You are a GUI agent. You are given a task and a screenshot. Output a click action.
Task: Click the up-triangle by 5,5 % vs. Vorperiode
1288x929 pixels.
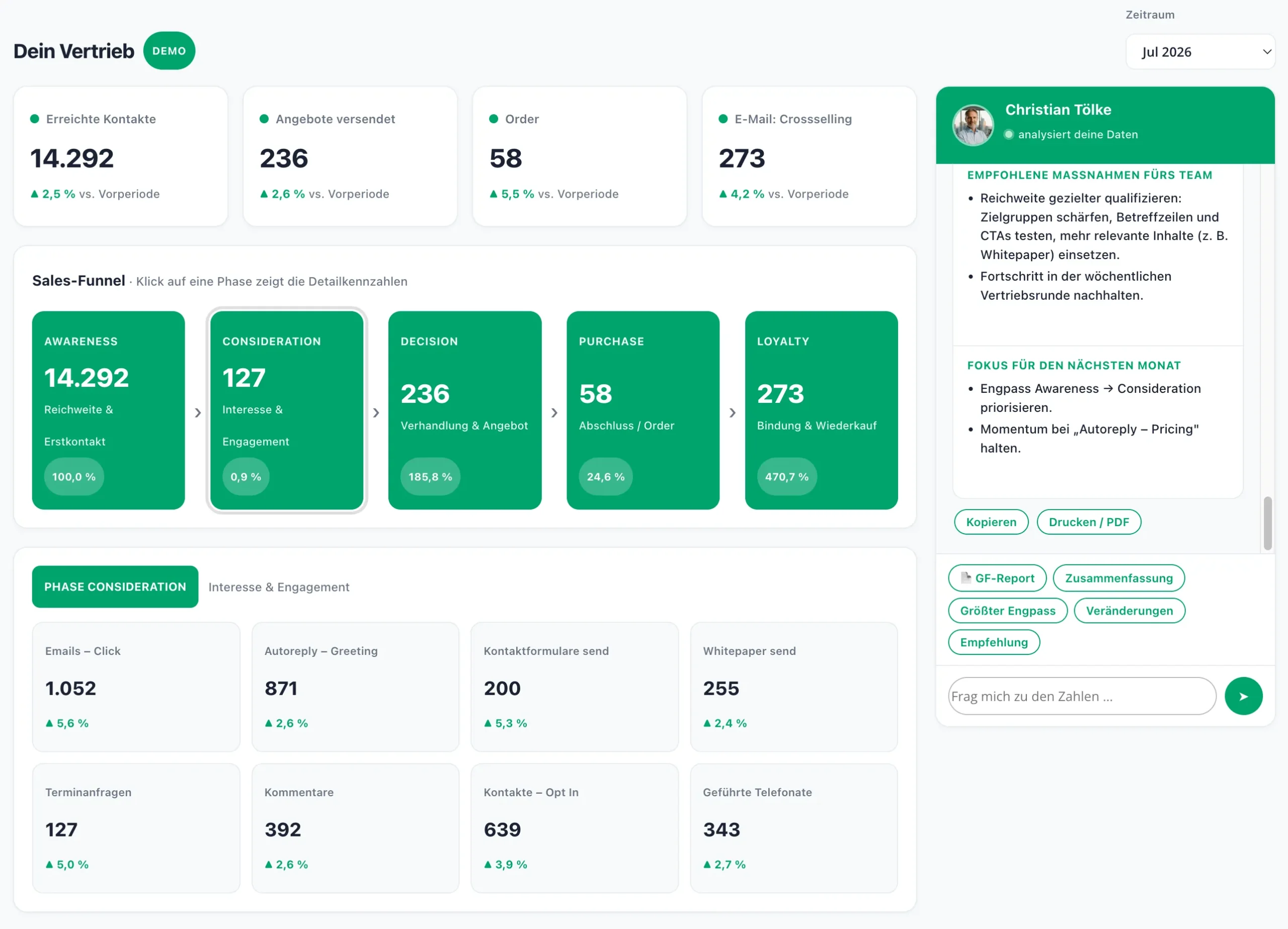point(494,194)
